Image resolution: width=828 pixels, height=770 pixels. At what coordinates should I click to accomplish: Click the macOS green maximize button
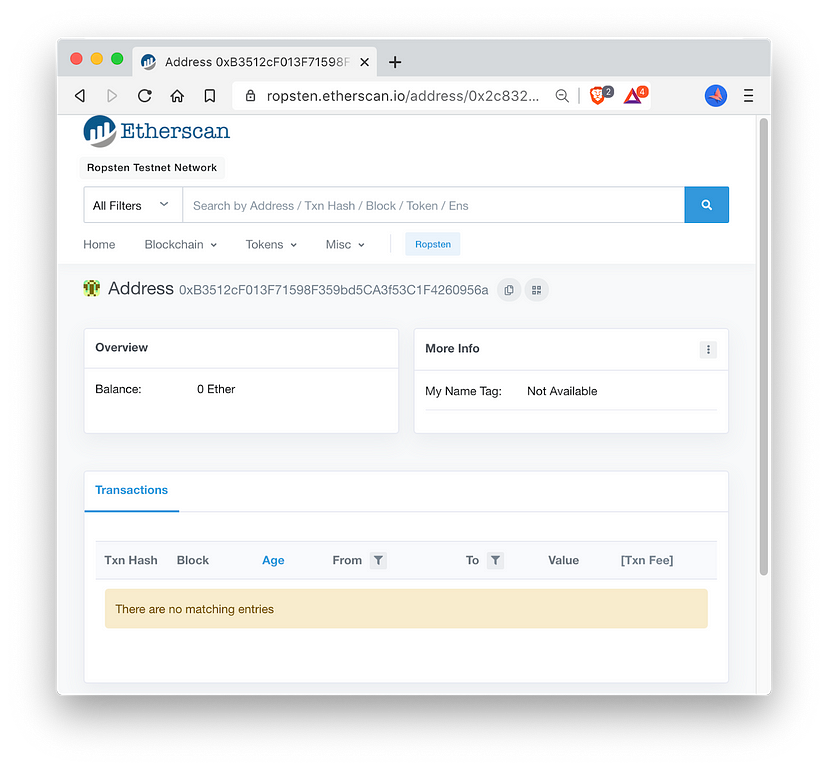pos(117,59)
